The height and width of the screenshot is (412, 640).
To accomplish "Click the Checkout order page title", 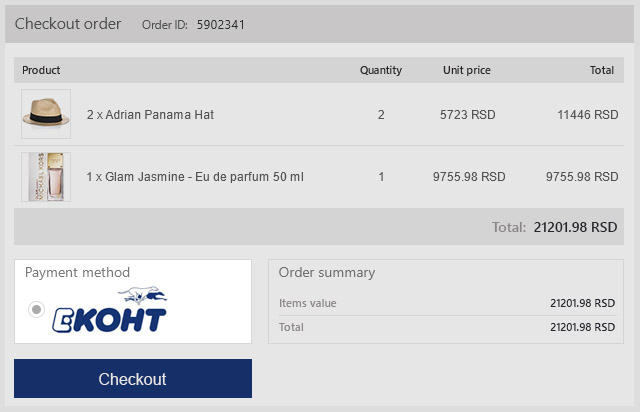I will tap(68, 23).
